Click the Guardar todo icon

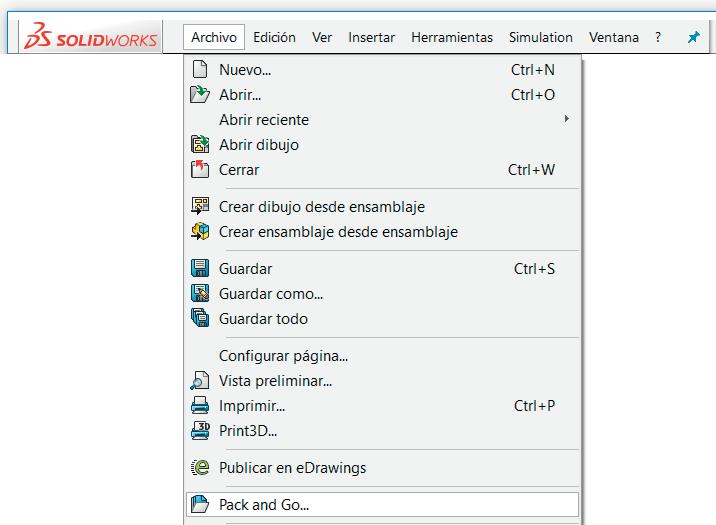[x=200, y=318]
